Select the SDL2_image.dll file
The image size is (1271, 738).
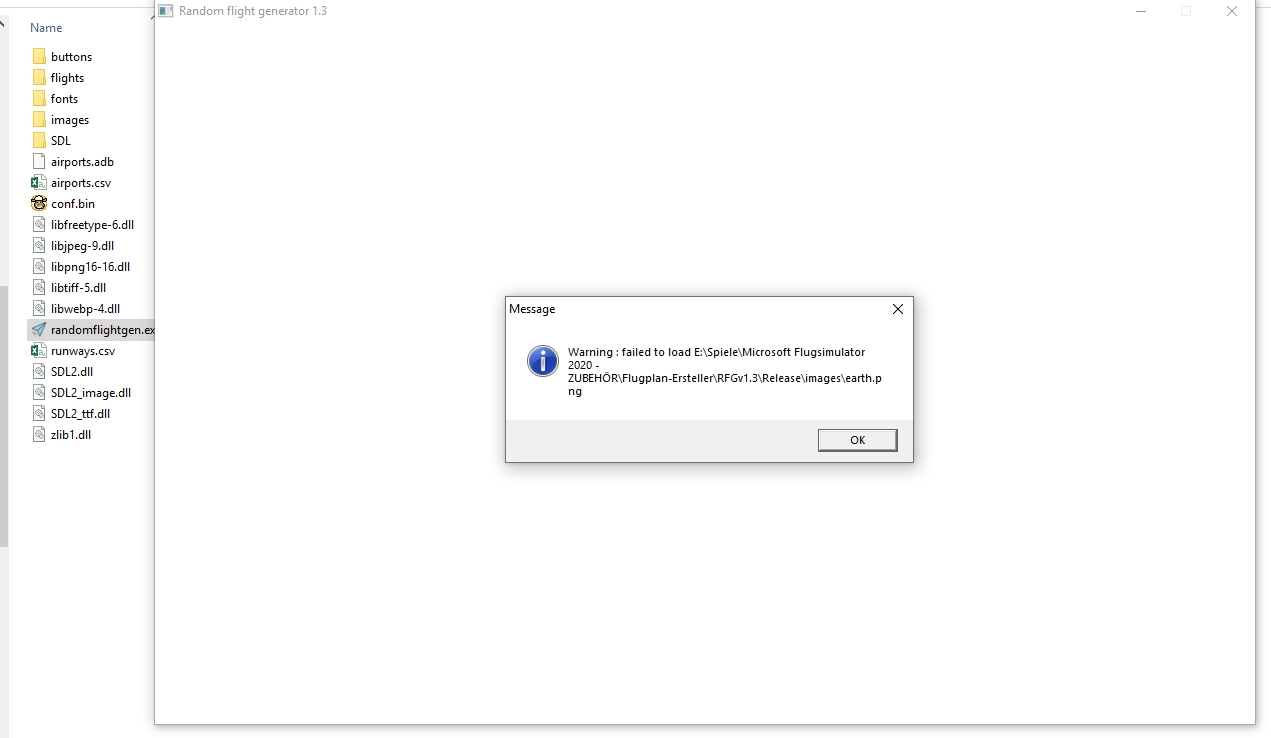(91, 393)
